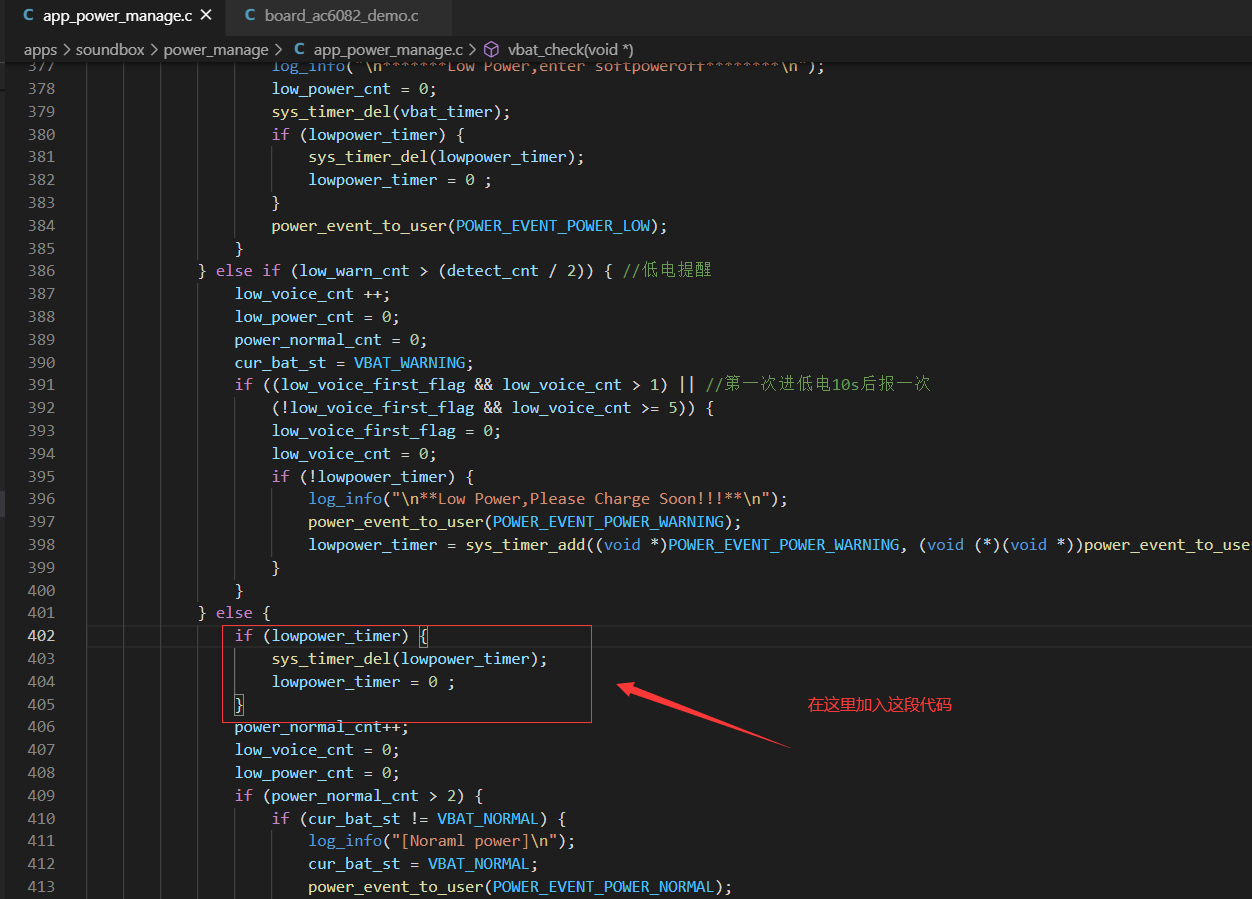Click line number 413 in the gutter

click(x=41, y=887)
